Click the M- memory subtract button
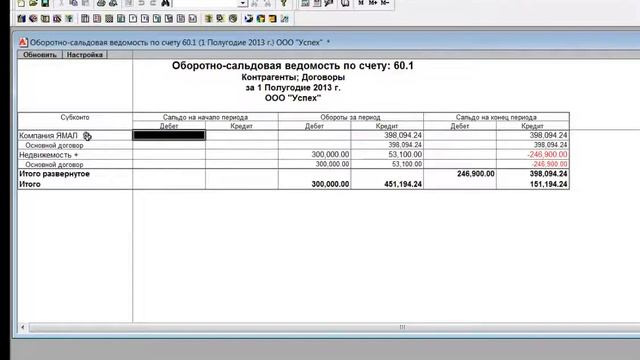Screen dimensions: 640x360 385,3
